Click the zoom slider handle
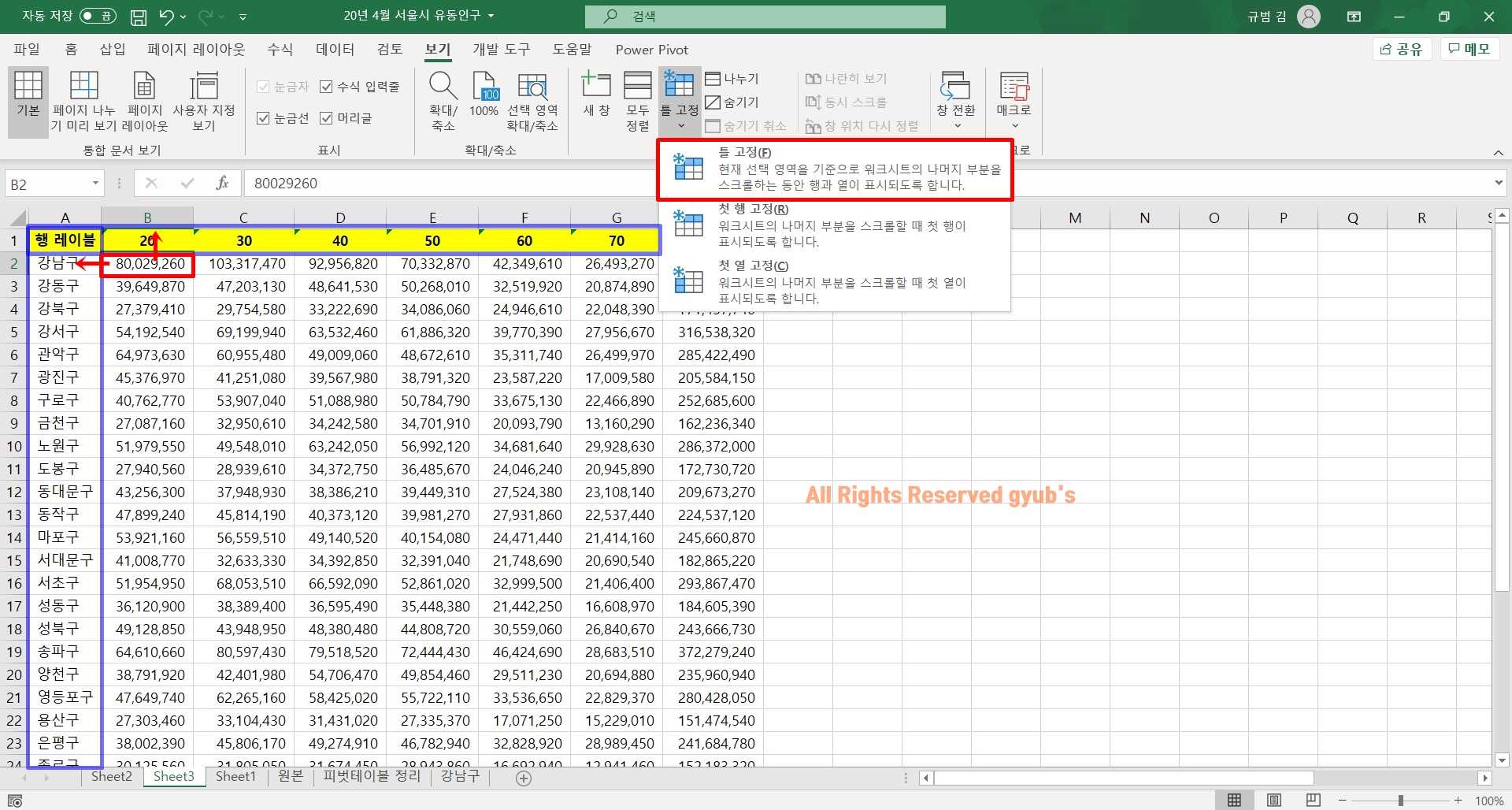The height and width of the screenshot is (810, 1512). pos(1401,801)
